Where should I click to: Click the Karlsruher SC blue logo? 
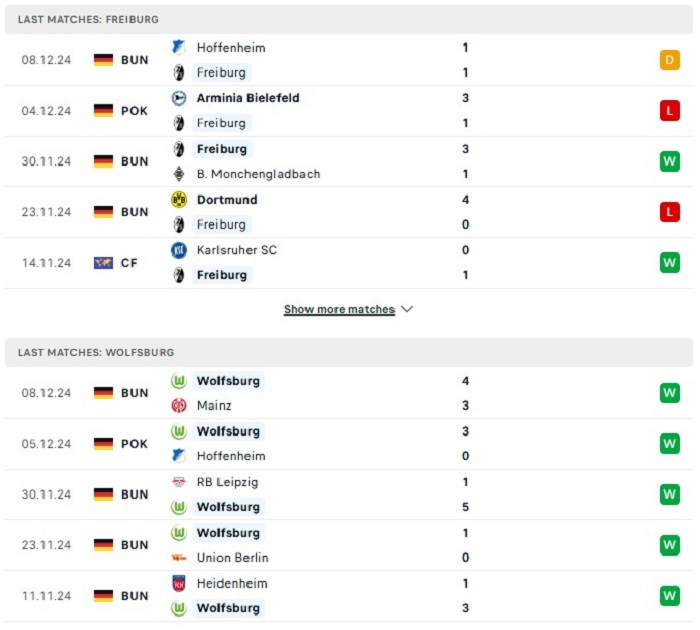179,250
